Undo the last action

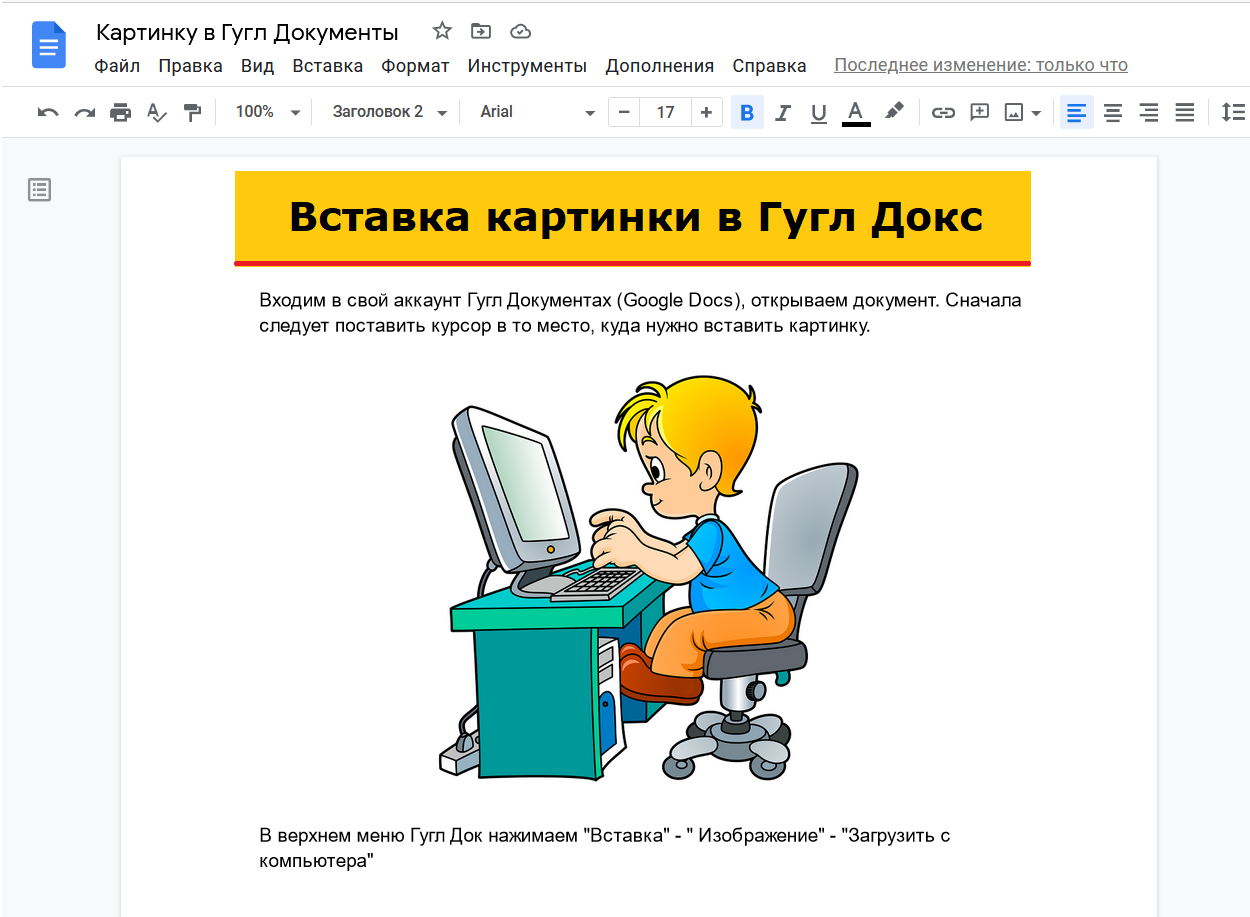tap(48, 112)
